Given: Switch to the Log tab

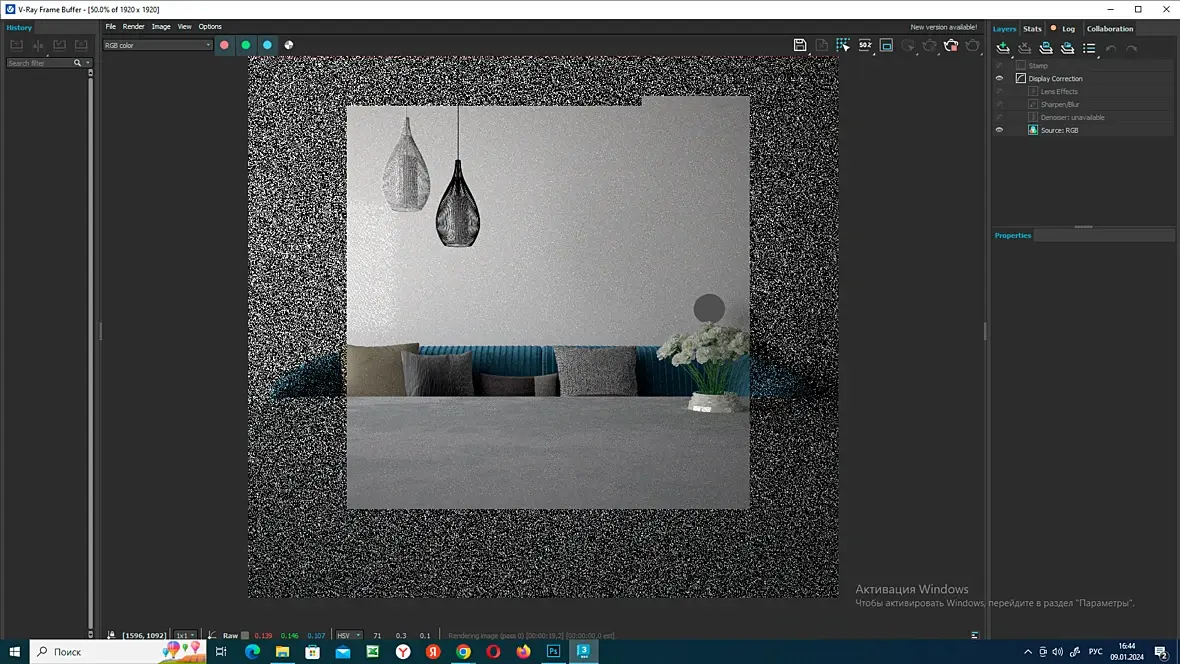Looking at the screenshot, I should click(x=1068, y=29).
